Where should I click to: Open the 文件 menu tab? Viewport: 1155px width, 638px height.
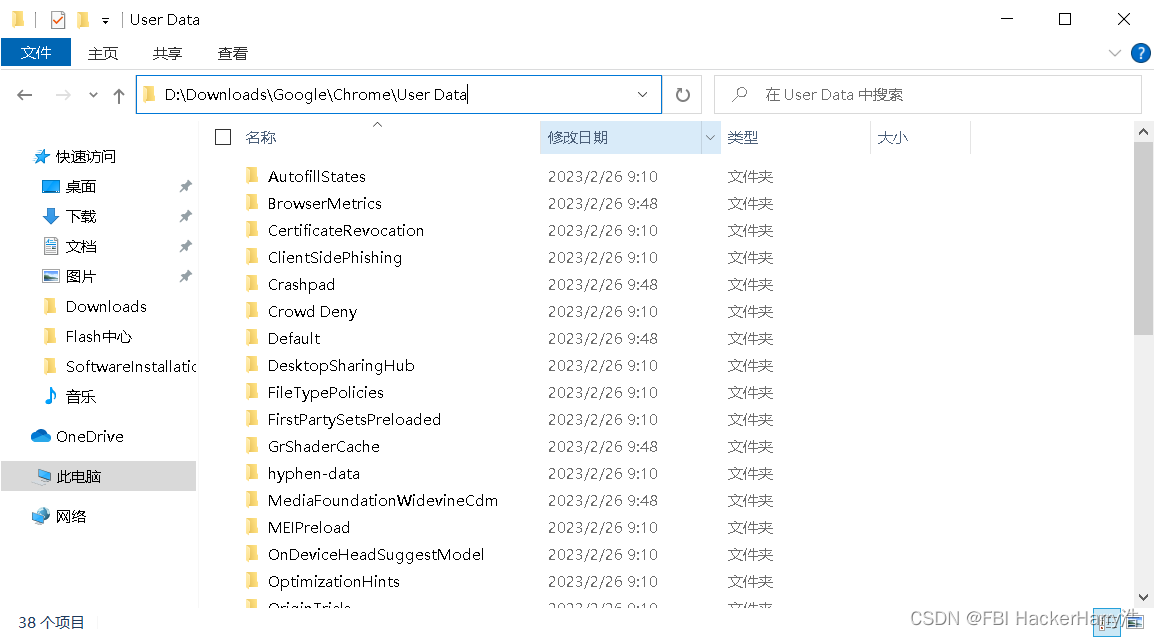(x=36, y=52)
